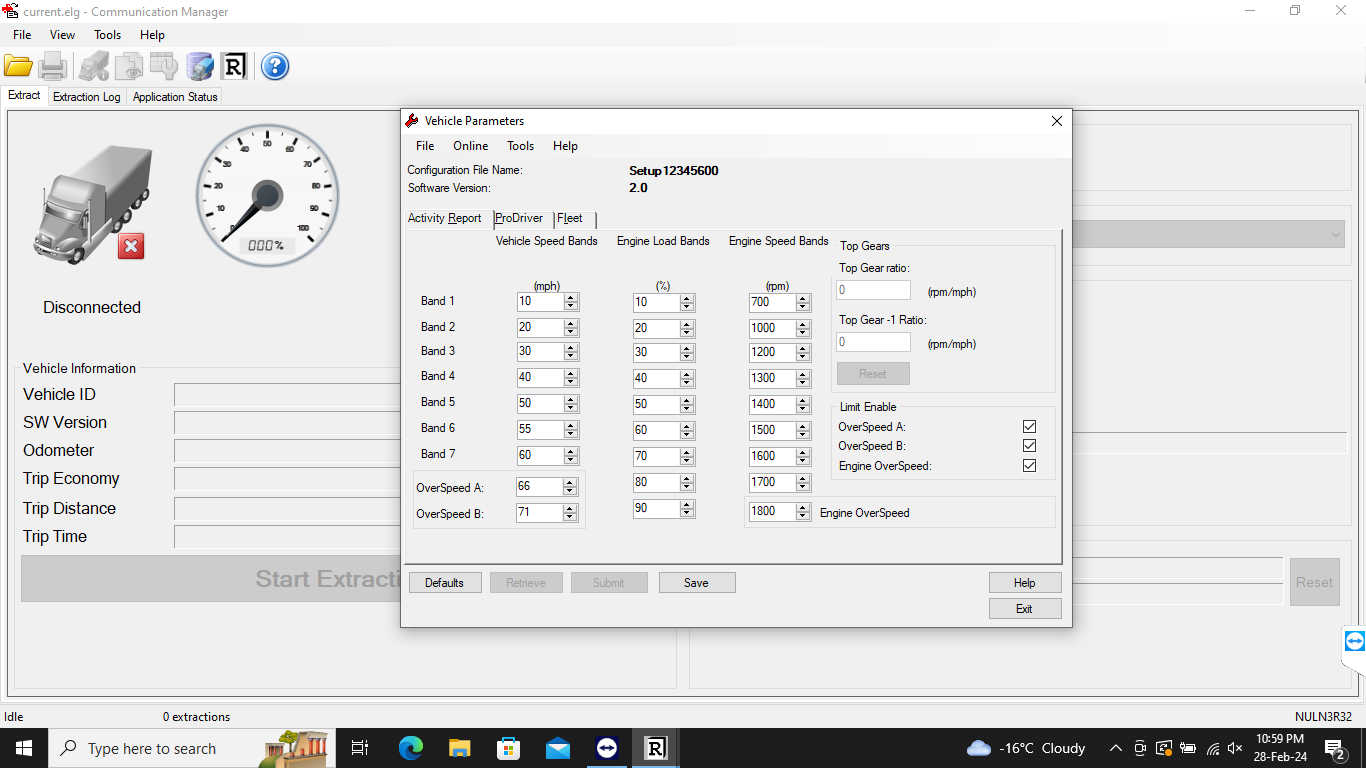Click the TeamViewer icon in taskbar
Screen dimensions: 1366x768
pyautogui.click(x=607, y=748)
